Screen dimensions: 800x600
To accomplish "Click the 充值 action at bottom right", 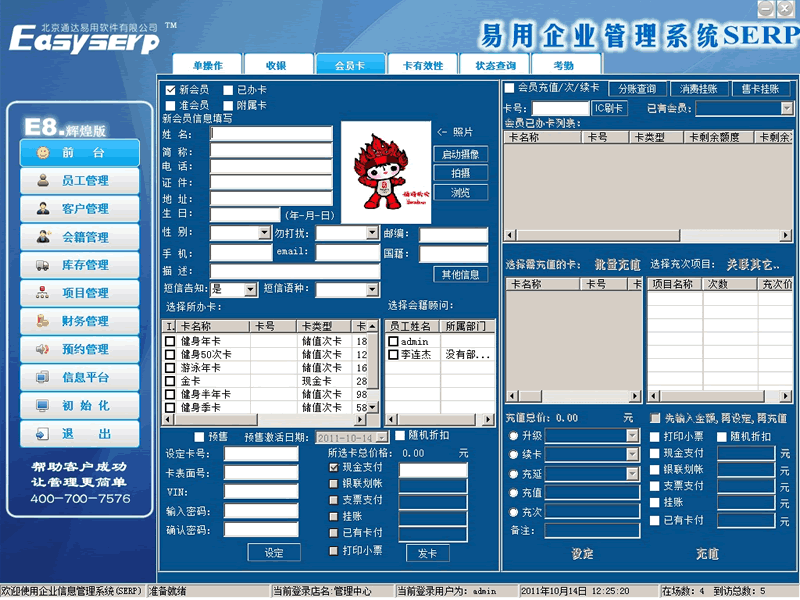I will pos(707,554).
